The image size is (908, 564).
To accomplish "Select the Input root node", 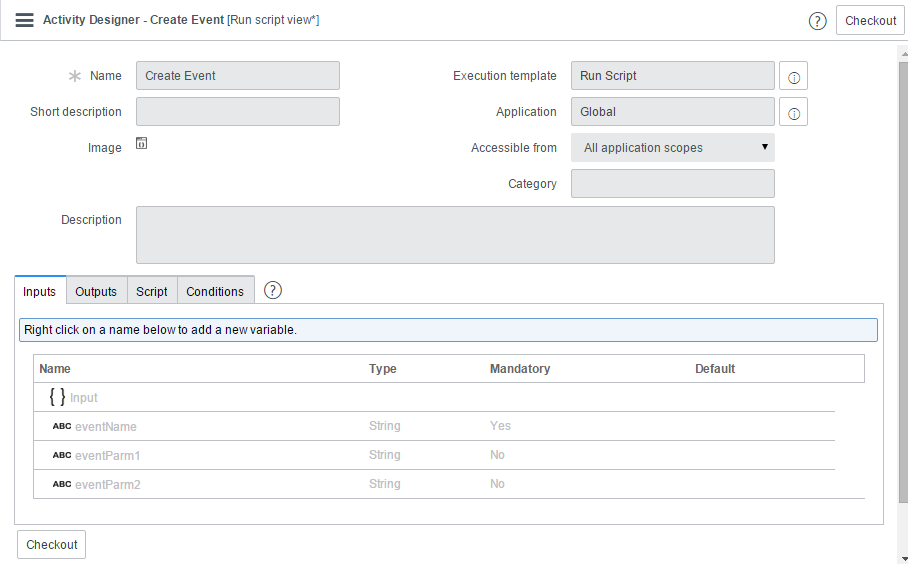I will click(84, 398).
